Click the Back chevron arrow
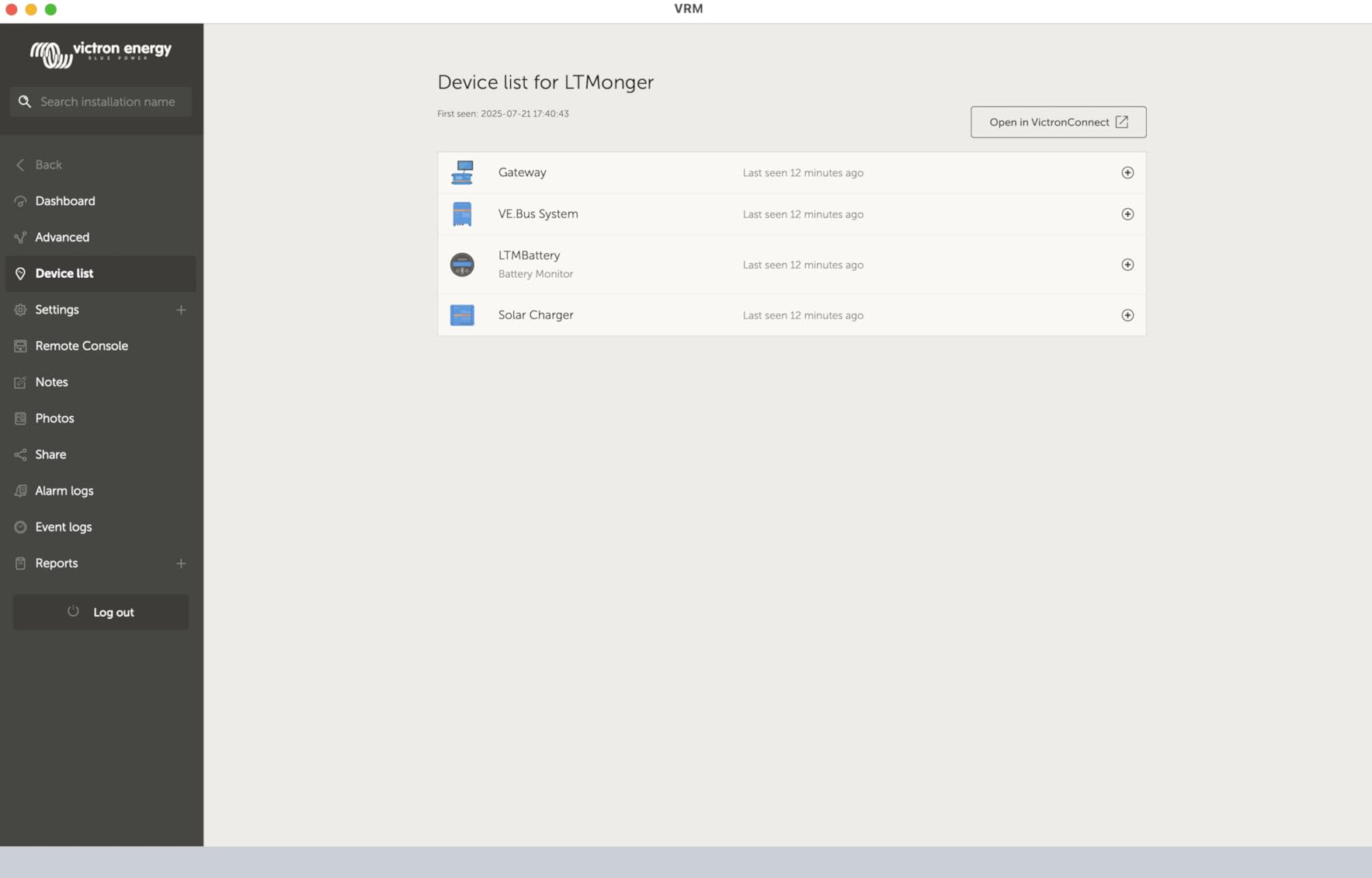This screenshot has height=878, width=1372. click(x=20, y=165)
